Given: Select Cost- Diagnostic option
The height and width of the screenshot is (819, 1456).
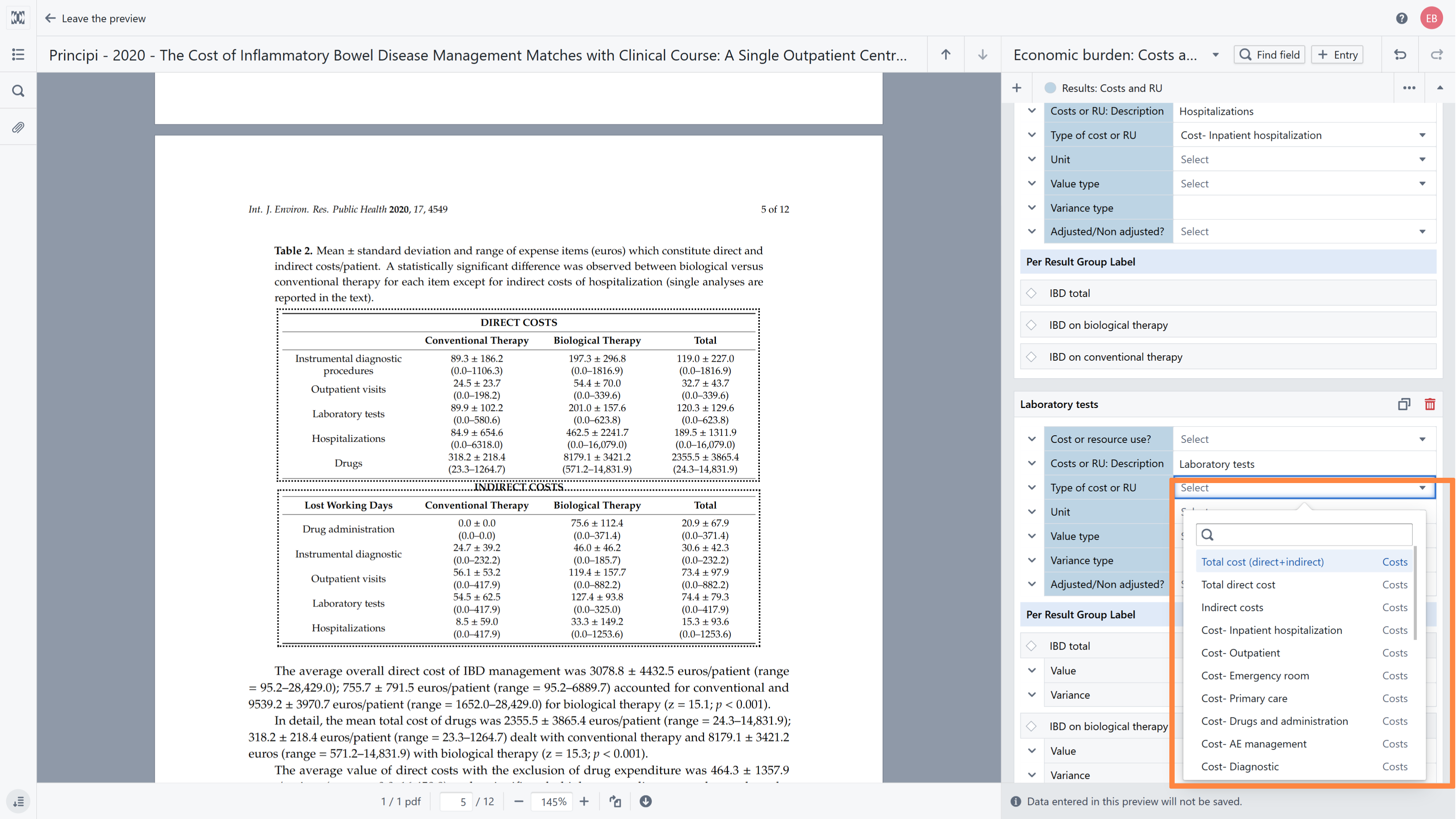Looking at the screenshot, I should 1304,766.
